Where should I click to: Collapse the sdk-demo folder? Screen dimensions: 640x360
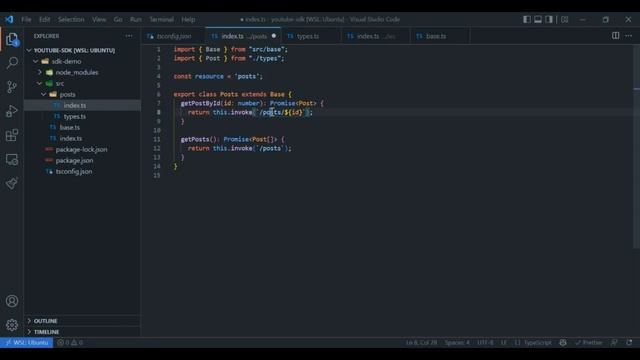(36, 61)
